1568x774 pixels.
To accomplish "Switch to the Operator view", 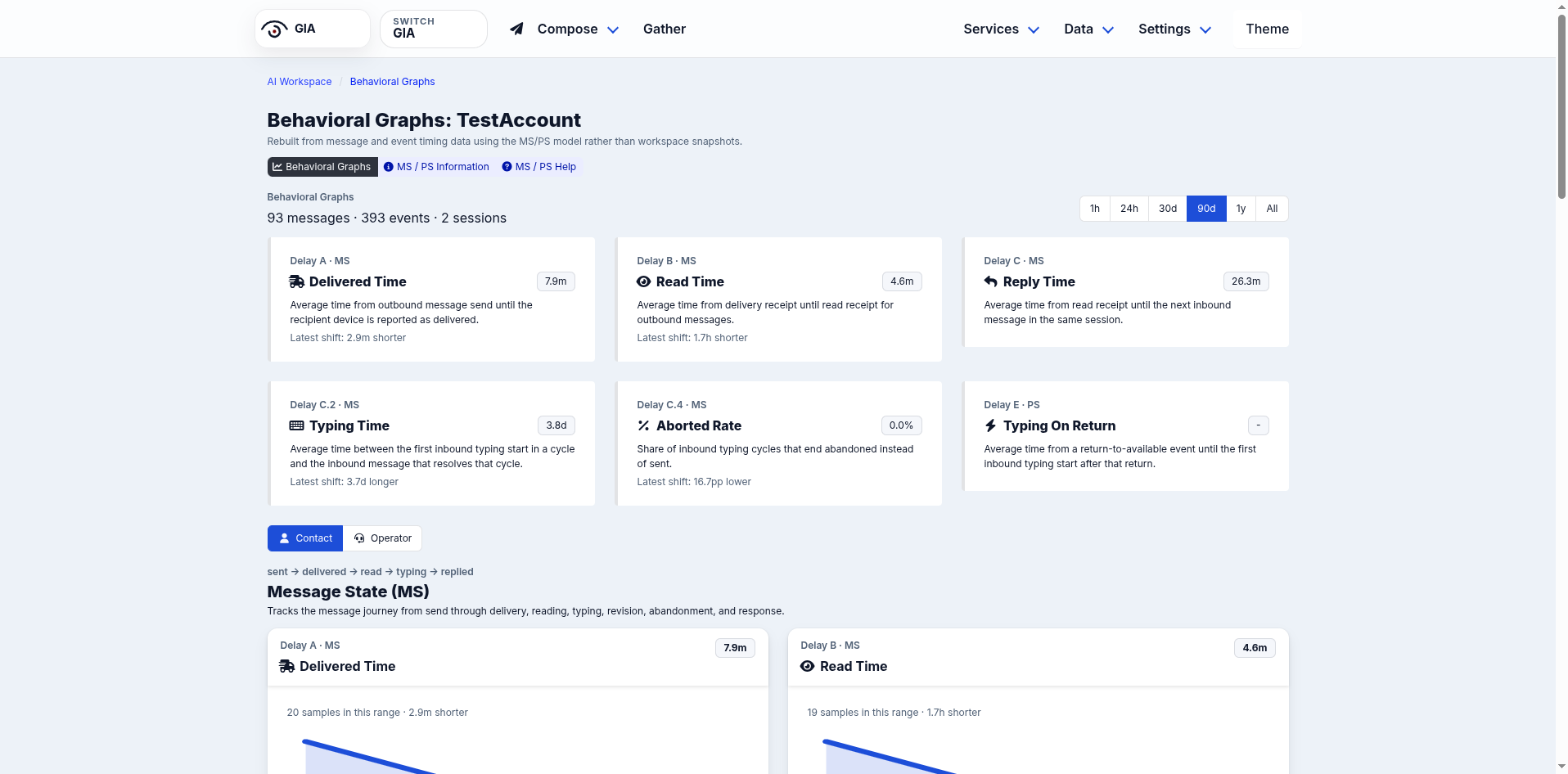I will [382, 538].
